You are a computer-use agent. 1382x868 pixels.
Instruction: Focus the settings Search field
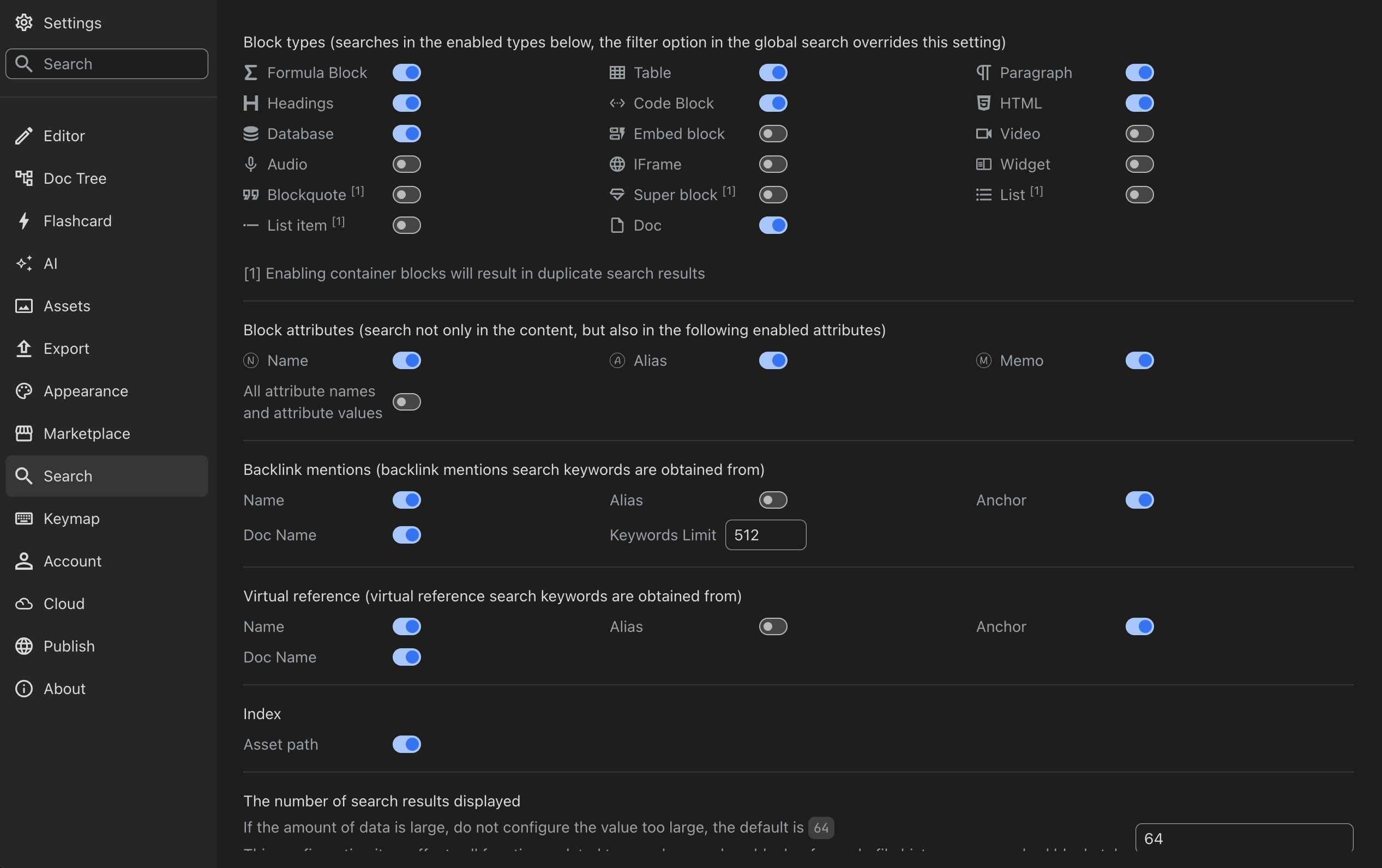click(107, 64)
